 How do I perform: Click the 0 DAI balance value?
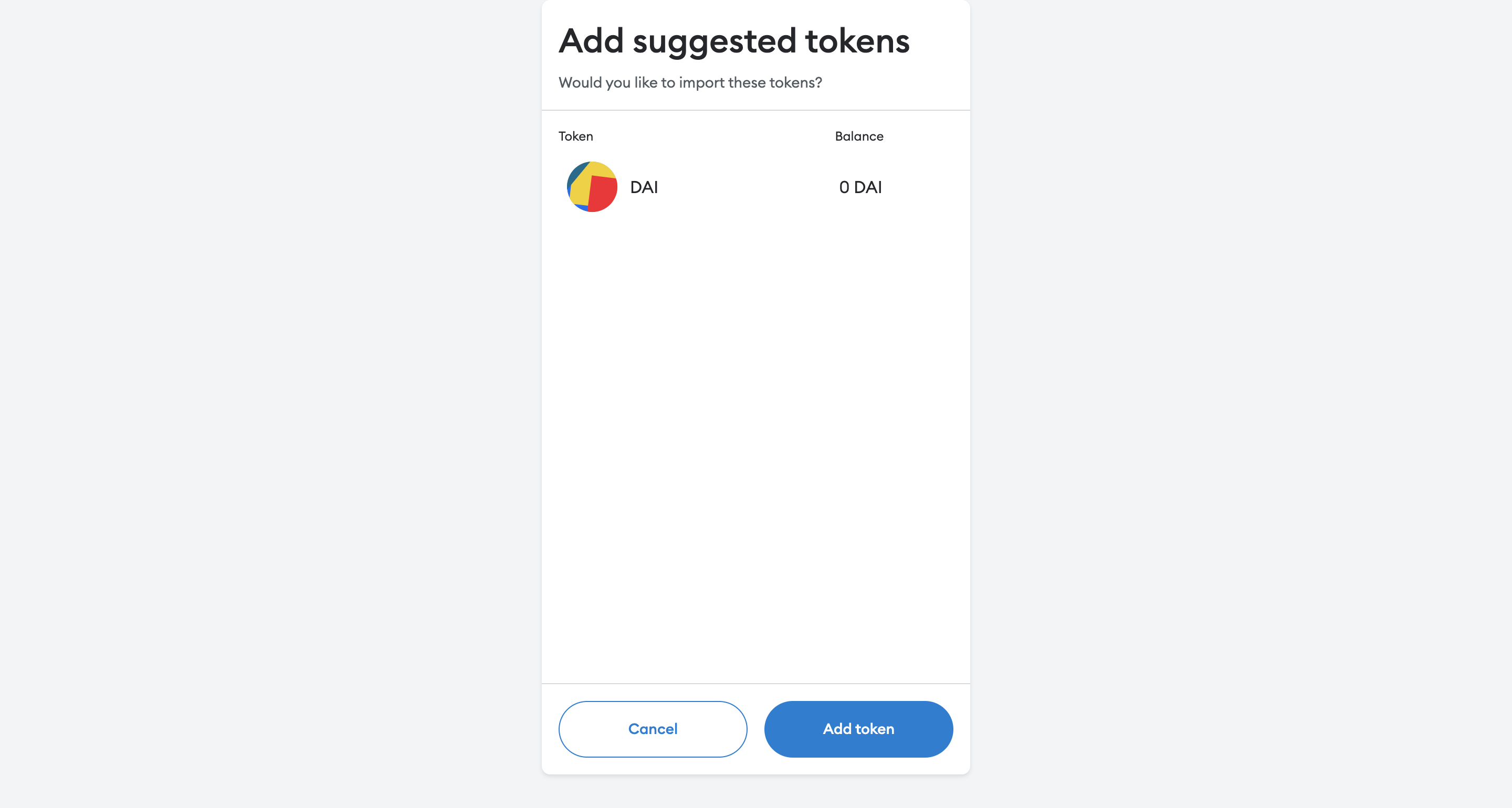pos(860,187)
